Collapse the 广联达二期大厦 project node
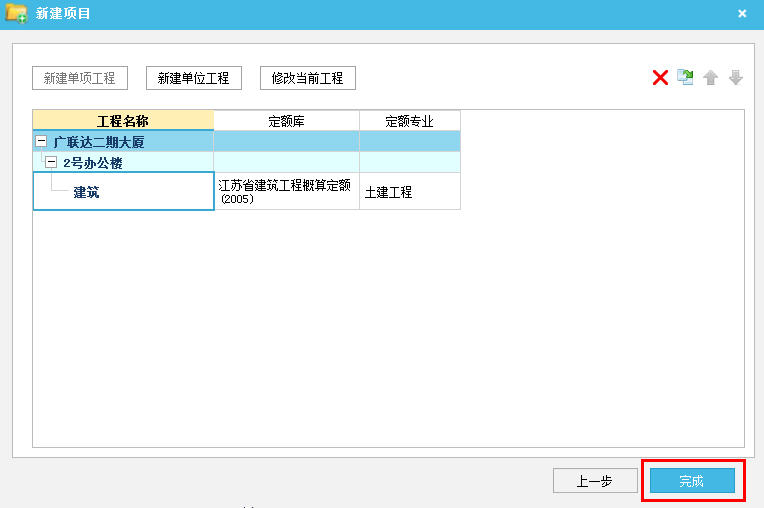Image resolution: width=764 pixels, height=508 pixels. point(41,142)
